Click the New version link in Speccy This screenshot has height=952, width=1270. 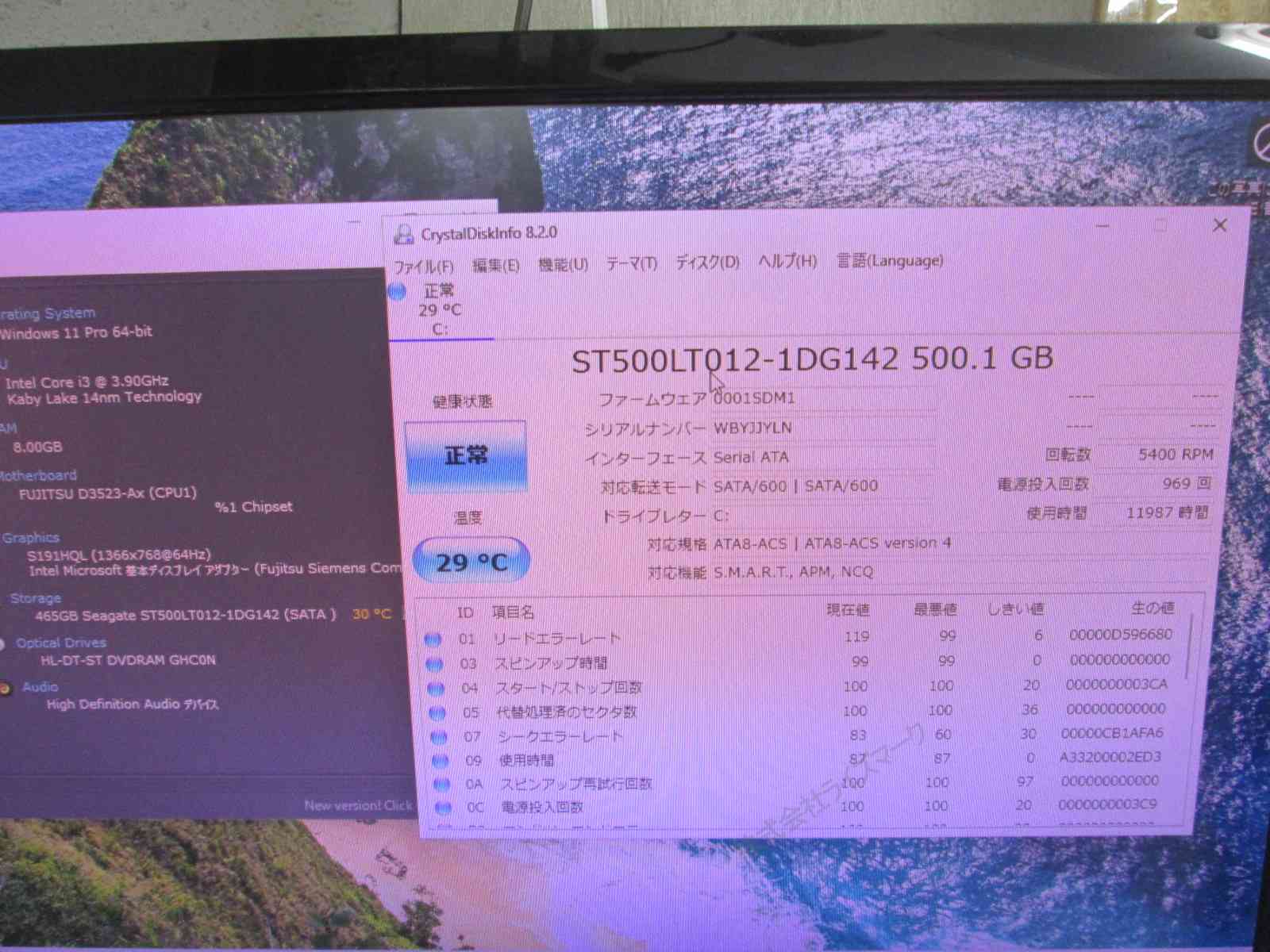click(358, 805)
